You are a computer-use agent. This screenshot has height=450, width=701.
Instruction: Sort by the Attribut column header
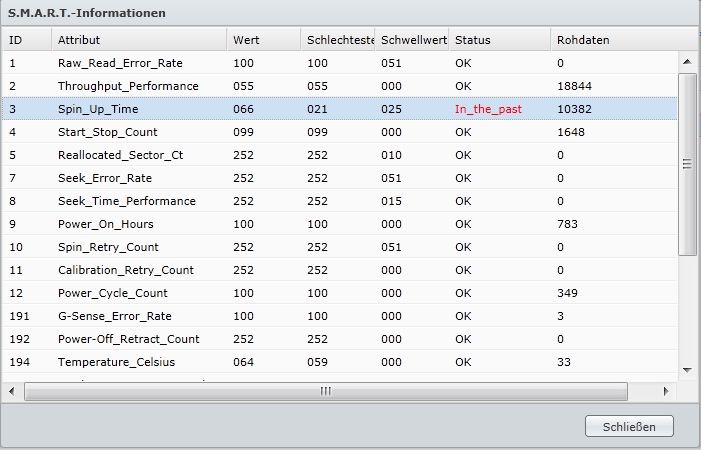coord(139,40)
